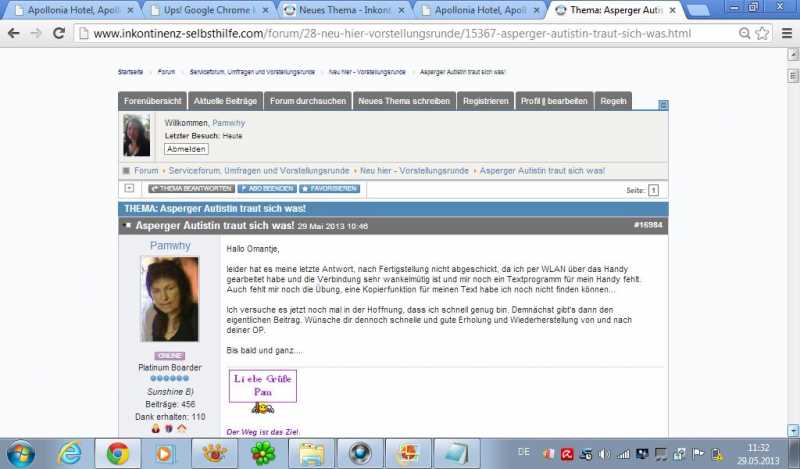The width and height of the screenshot is (800, 469).
Task: Click the volume speaker tray icon
Action: point(605,453)
